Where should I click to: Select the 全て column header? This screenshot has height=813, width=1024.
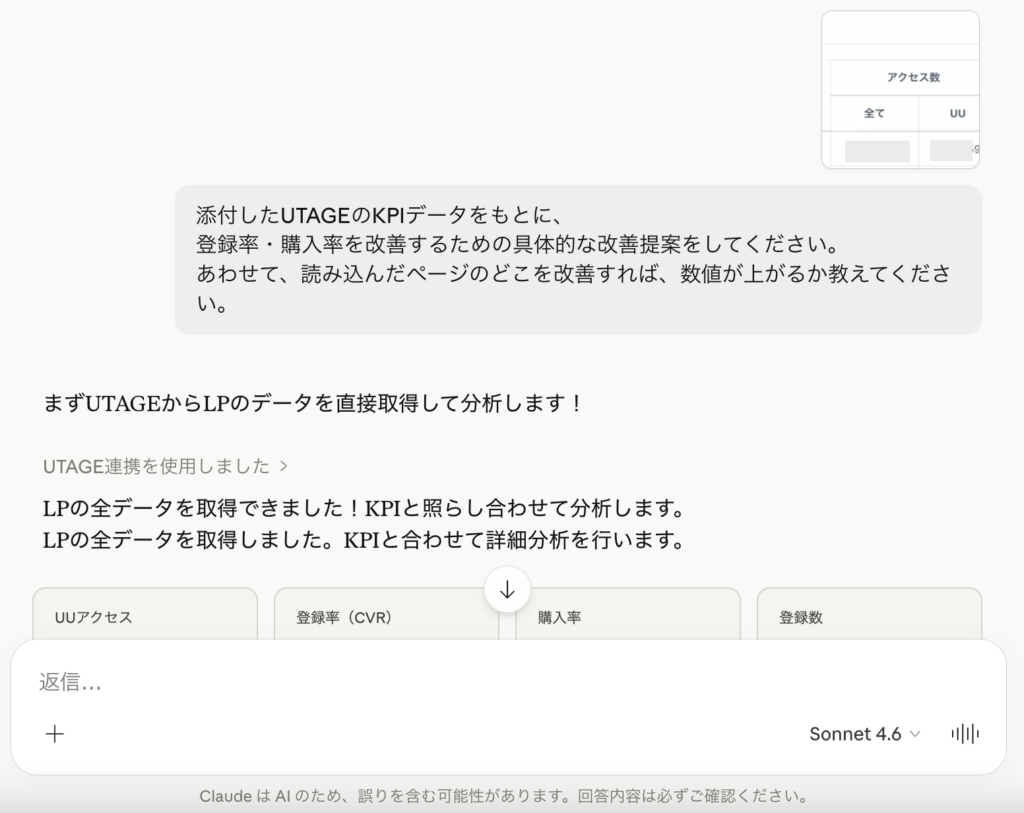(x=873, y=113)
